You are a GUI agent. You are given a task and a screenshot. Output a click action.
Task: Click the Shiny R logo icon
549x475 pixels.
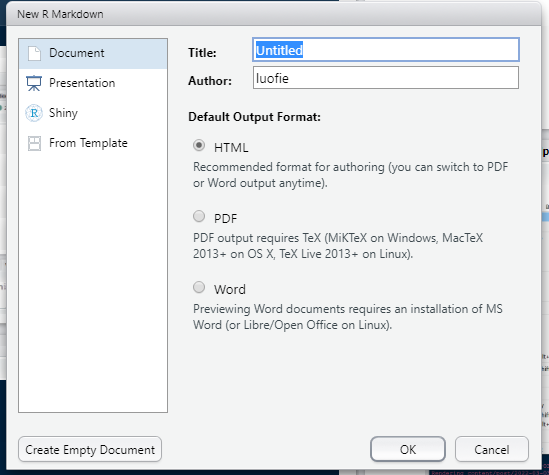[34, 113]
